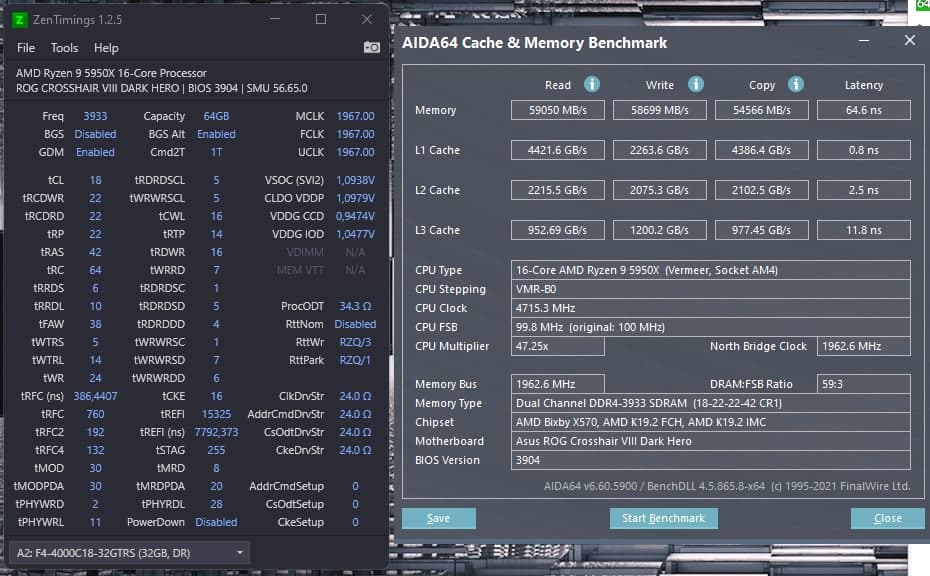Click the tSTAG value 255

[x=216, y=450]
